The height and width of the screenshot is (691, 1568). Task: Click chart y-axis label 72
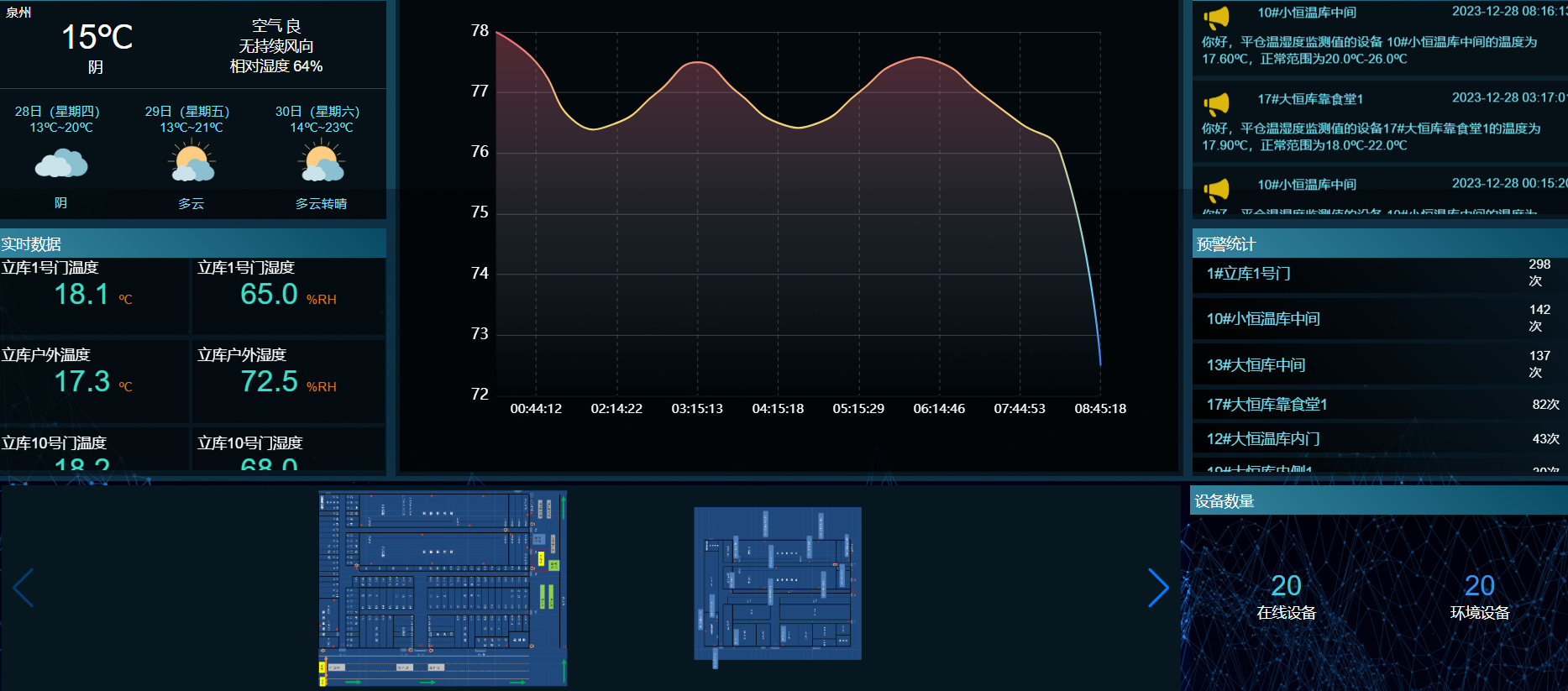click(480, 394)
